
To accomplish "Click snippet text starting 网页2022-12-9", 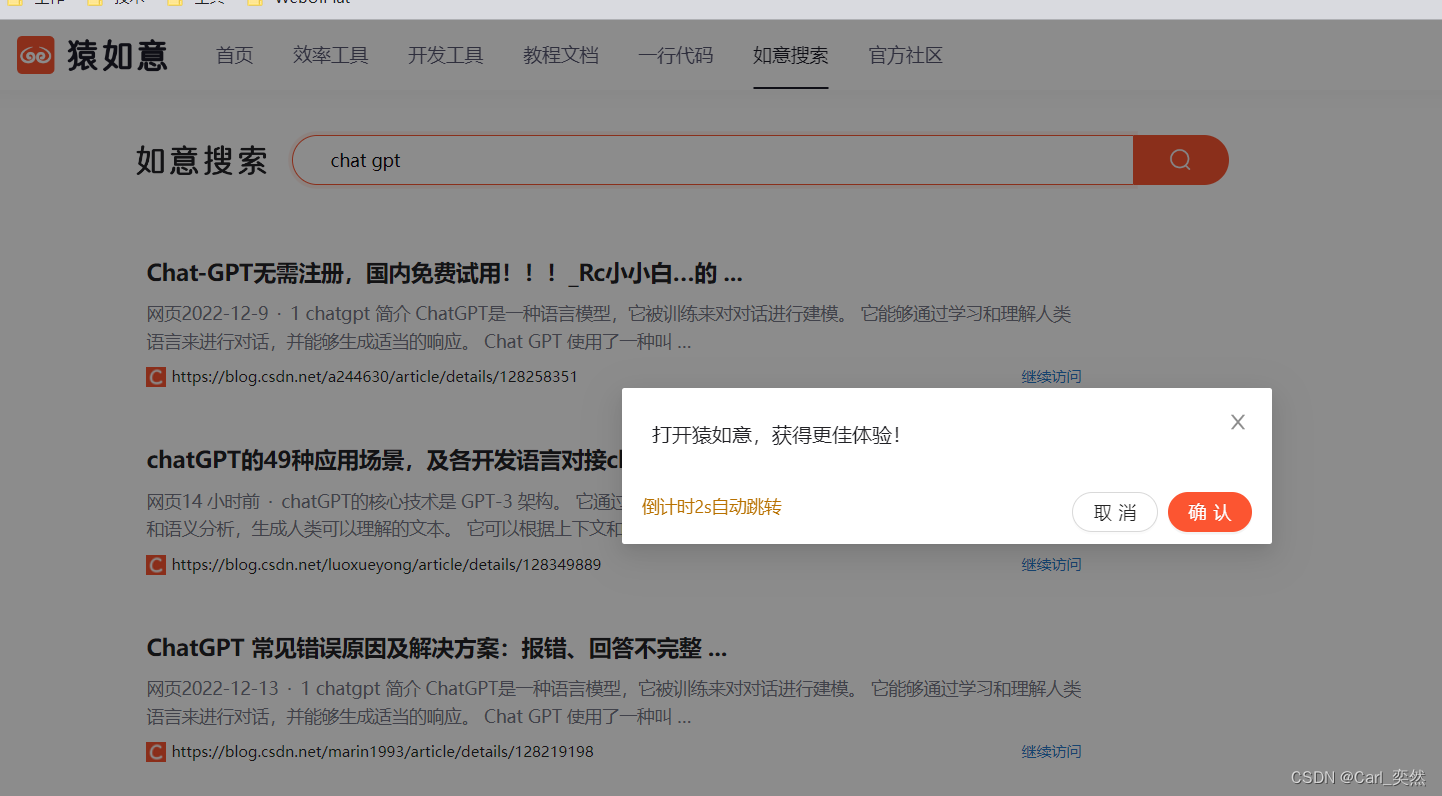I will 609,328.
